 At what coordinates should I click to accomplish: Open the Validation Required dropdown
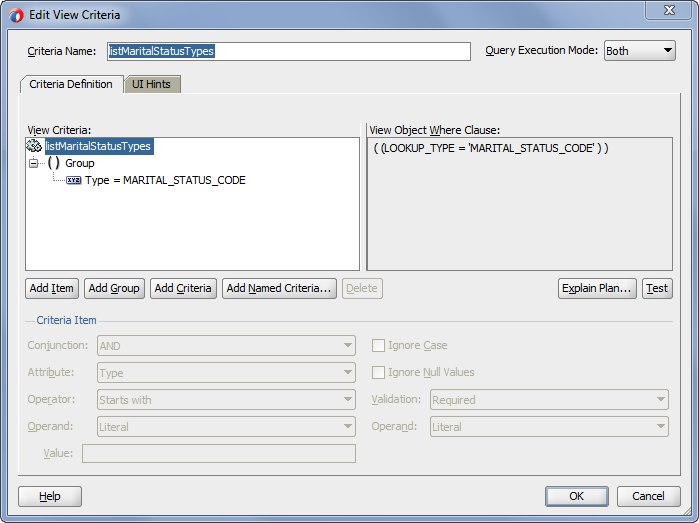click(x=549, y=399)
